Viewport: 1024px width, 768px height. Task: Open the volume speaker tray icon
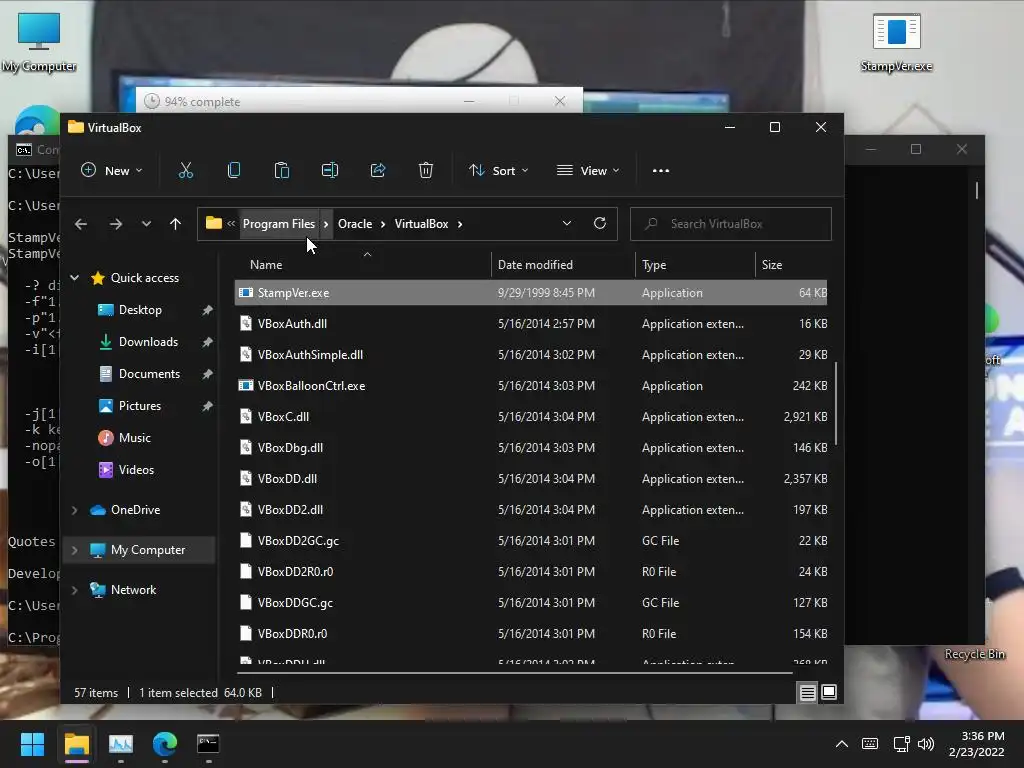tap(926, 744)
